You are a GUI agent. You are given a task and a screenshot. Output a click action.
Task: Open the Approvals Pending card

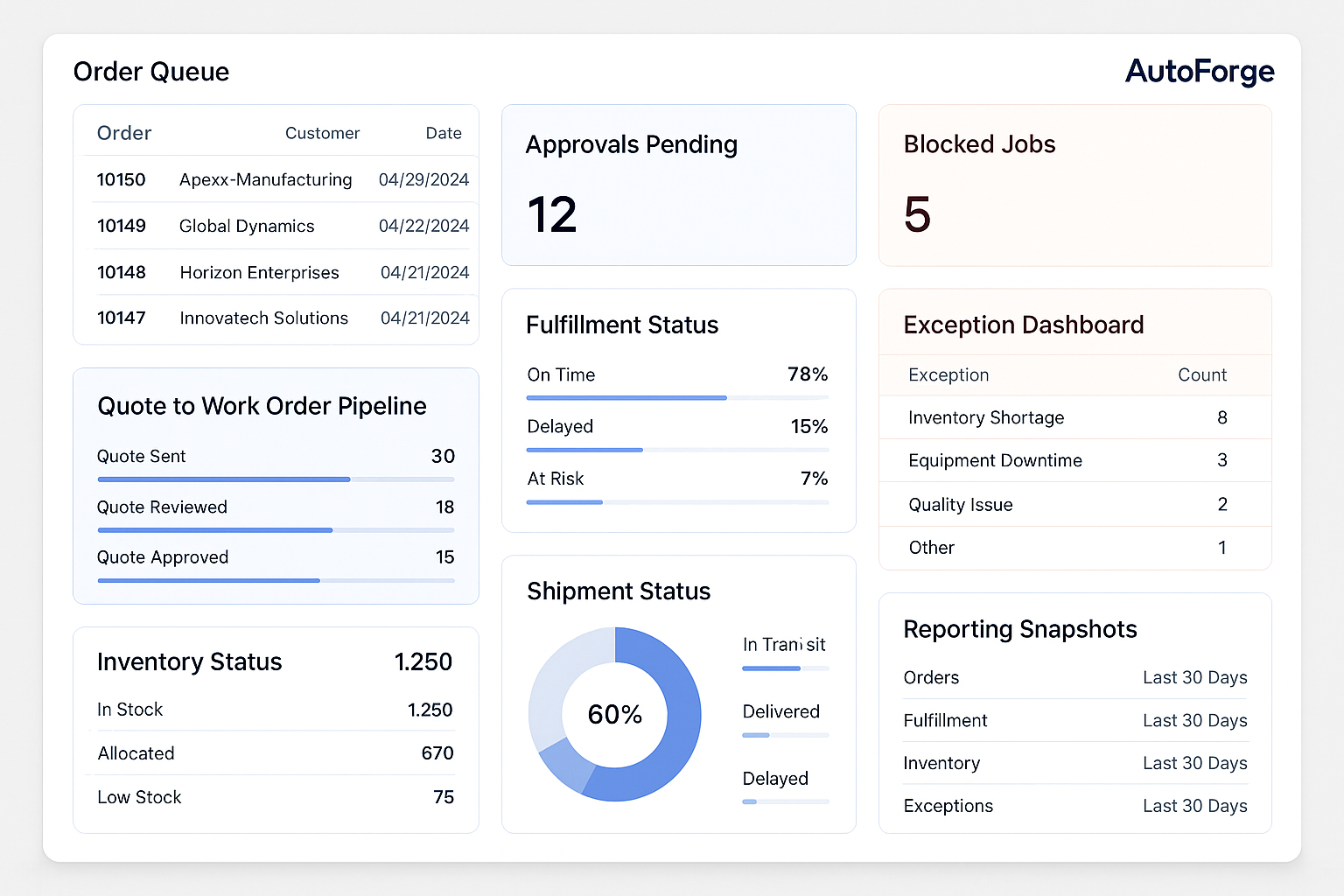tap(679, 185)
